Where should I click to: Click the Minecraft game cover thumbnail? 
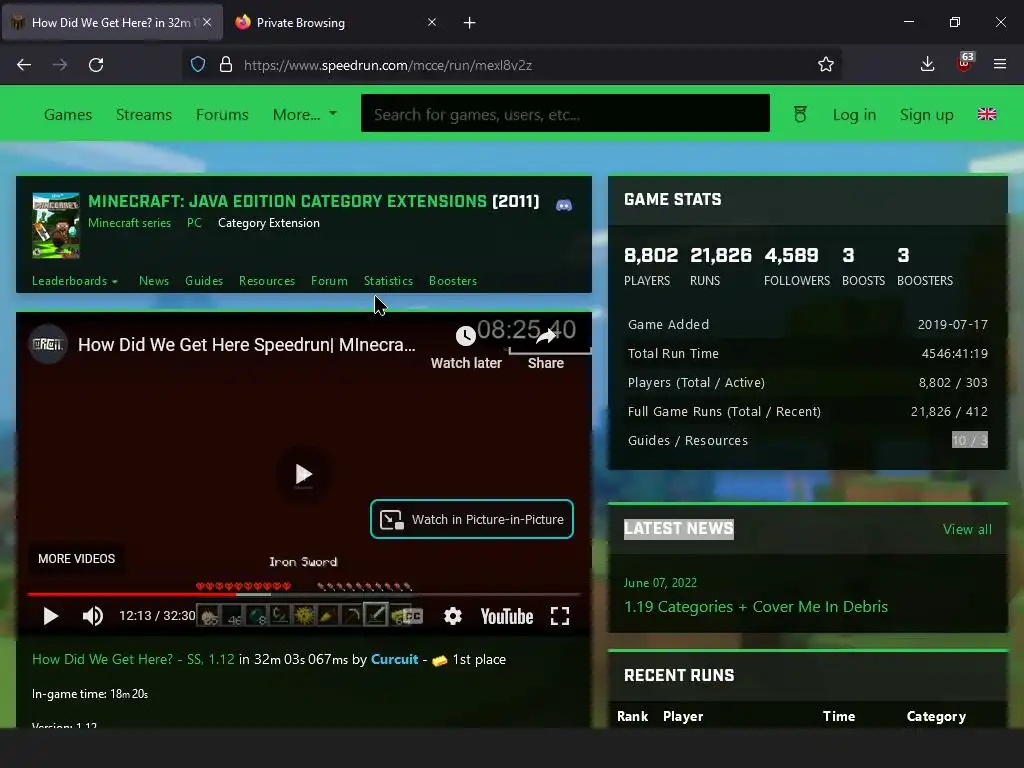(56, 225)
